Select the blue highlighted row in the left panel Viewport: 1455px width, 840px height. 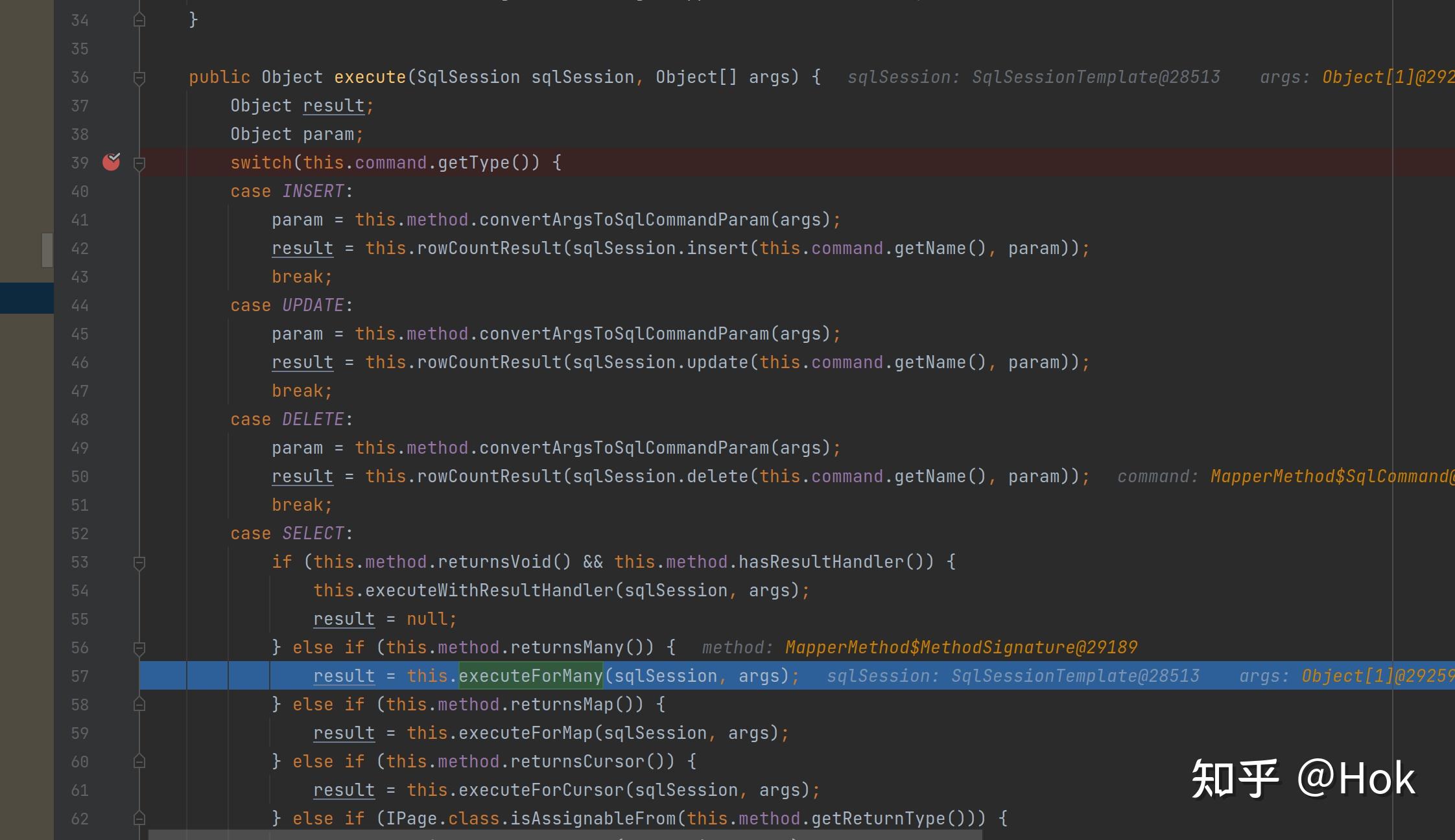tap(27, 298)
